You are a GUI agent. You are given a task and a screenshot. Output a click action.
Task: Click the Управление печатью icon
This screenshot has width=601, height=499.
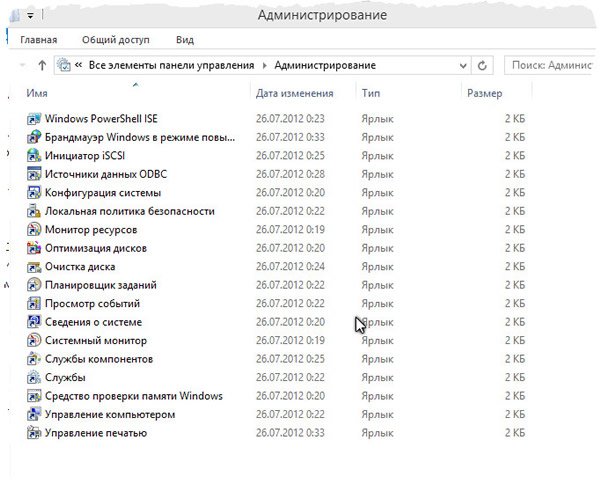click(x=34, y=433)
